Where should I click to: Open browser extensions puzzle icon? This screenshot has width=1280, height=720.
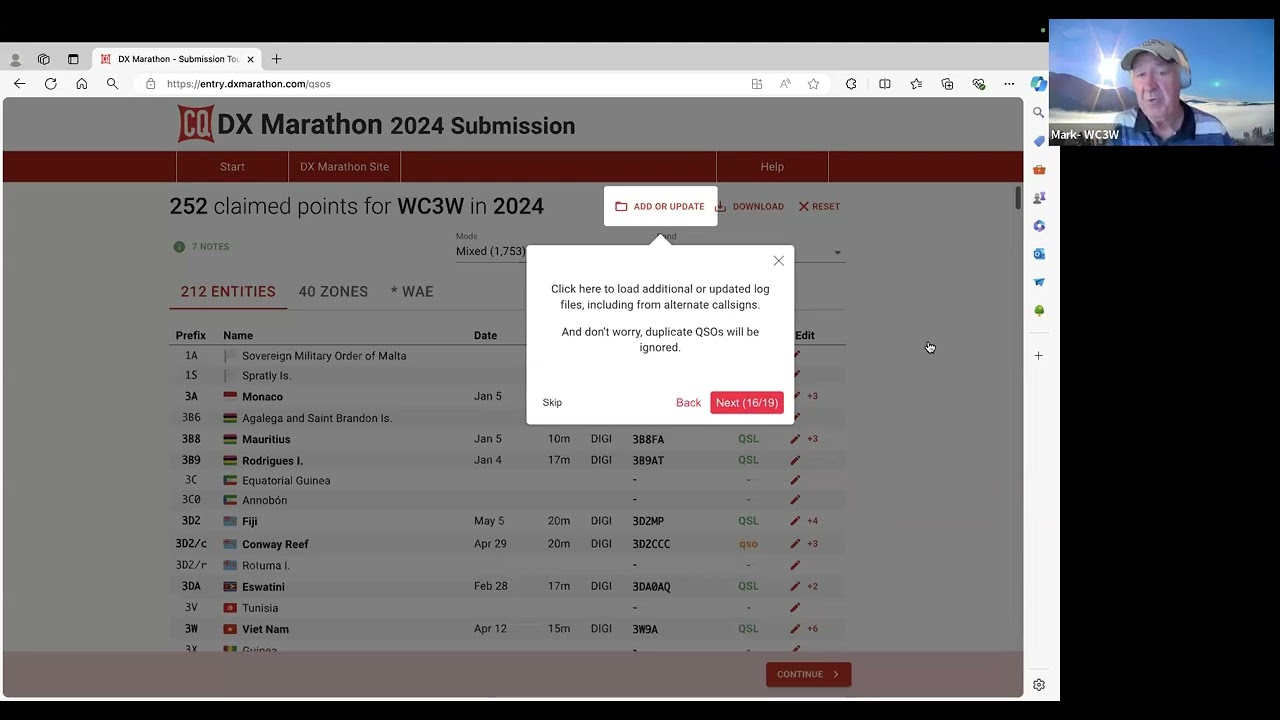coord(851,84)
